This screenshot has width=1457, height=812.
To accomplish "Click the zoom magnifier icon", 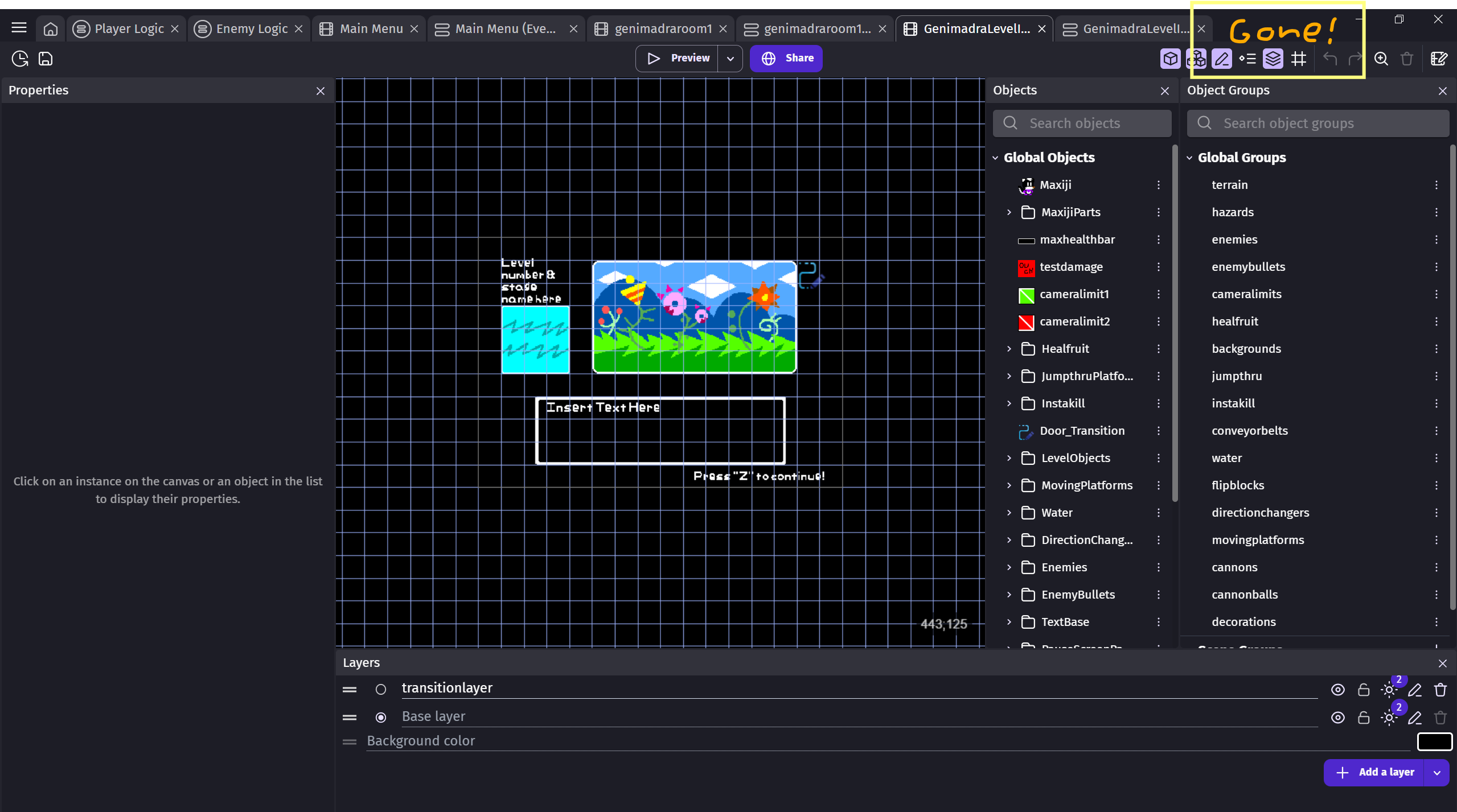I will pos(1381,59).
